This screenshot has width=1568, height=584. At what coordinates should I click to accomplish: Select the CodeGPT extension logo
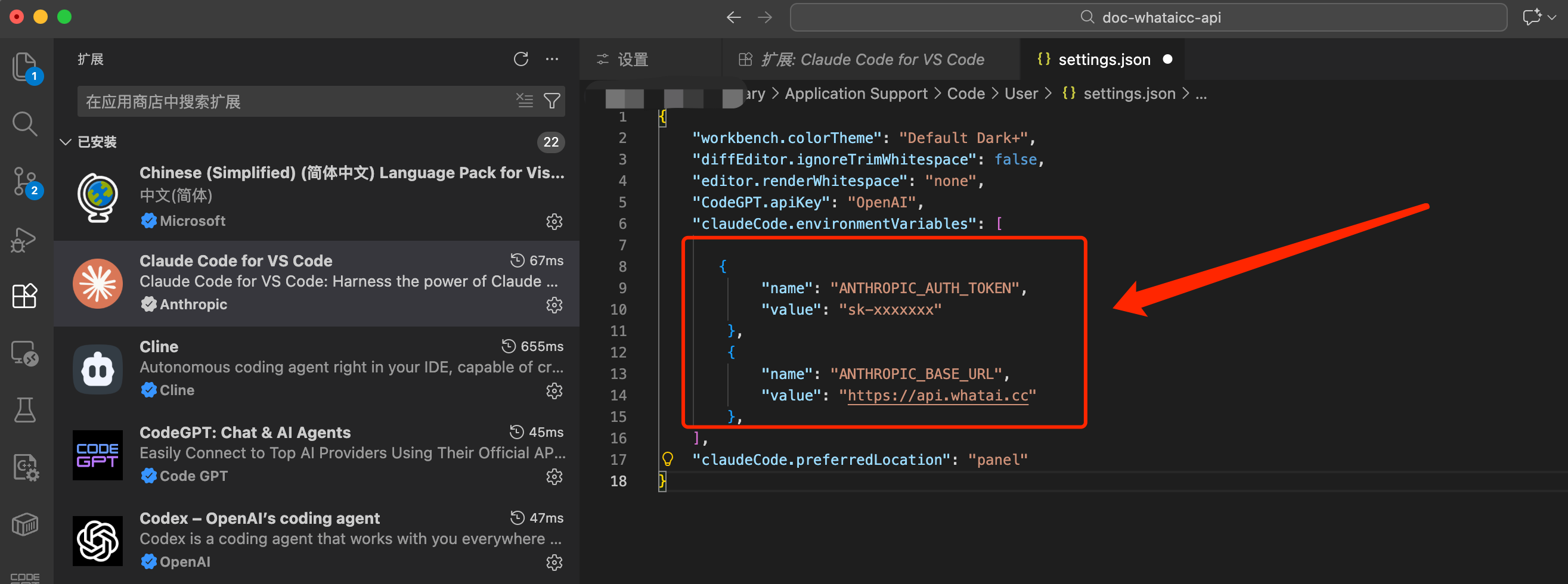click(x=97, y=455)
